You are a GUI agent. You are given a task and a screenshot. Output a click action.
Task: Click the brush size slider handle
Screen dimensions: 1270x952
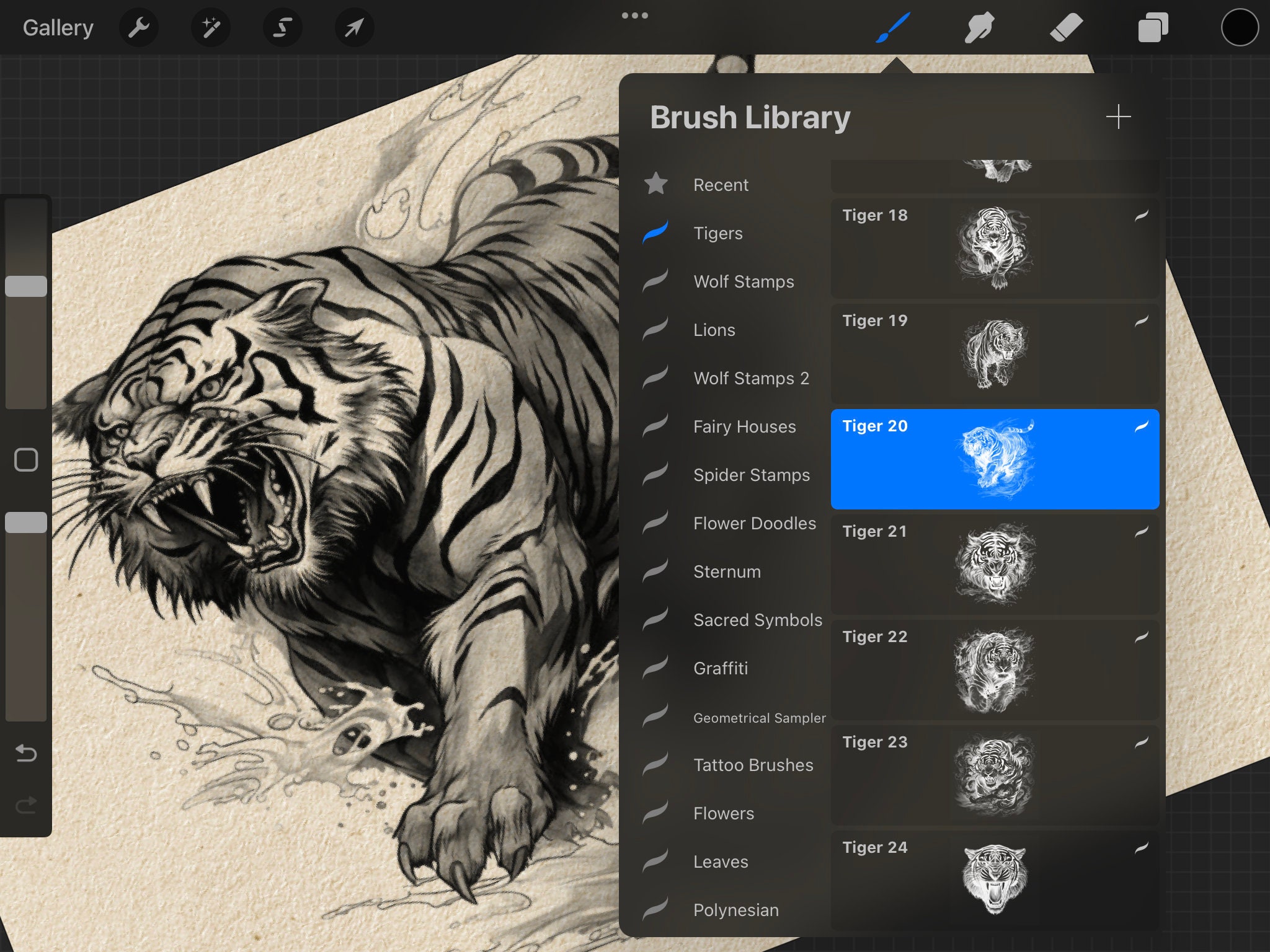coord(26,286)
